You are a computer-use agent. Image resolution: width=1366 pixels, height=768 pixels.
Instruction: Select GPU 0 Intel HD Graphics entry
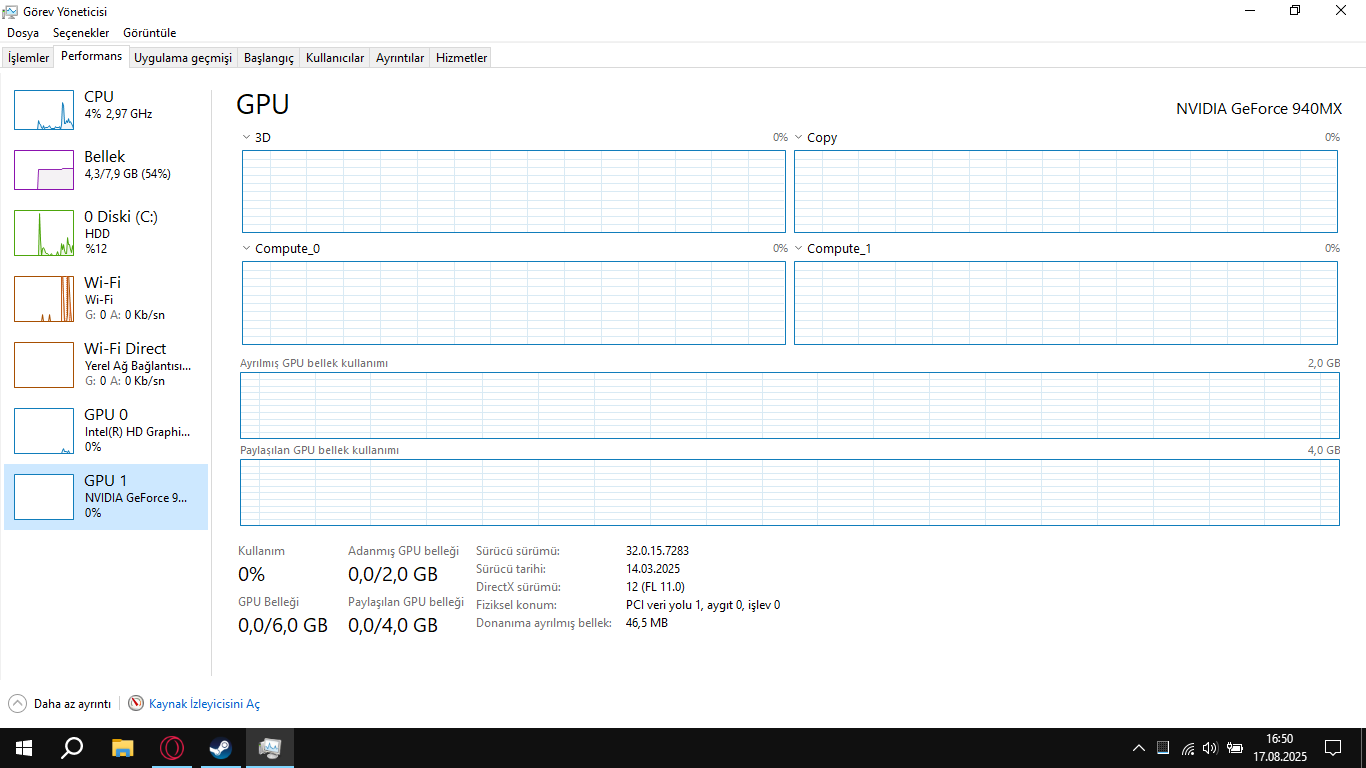tap(106, 430)
